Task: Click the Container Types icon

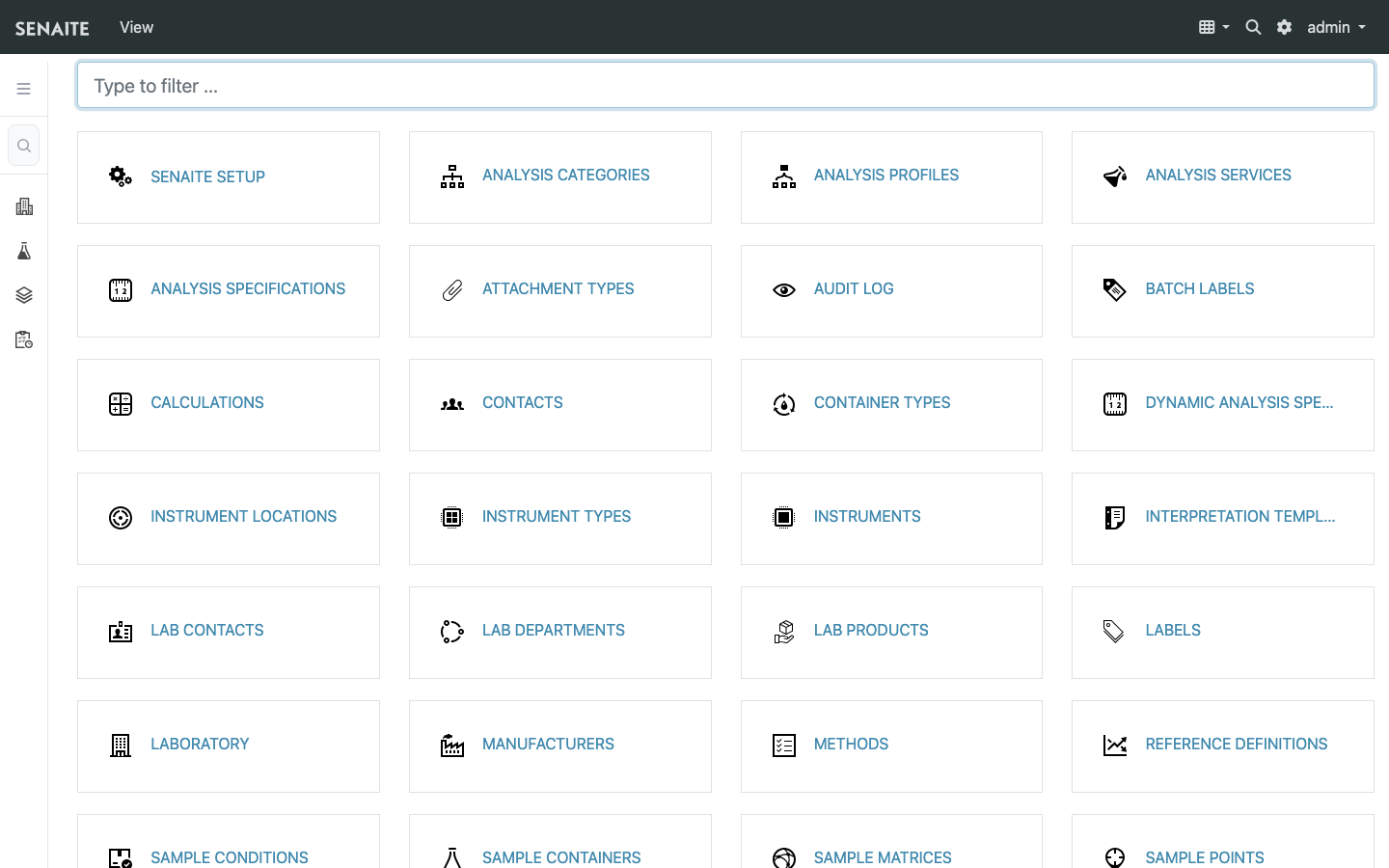Action: (x=784, y=404)
